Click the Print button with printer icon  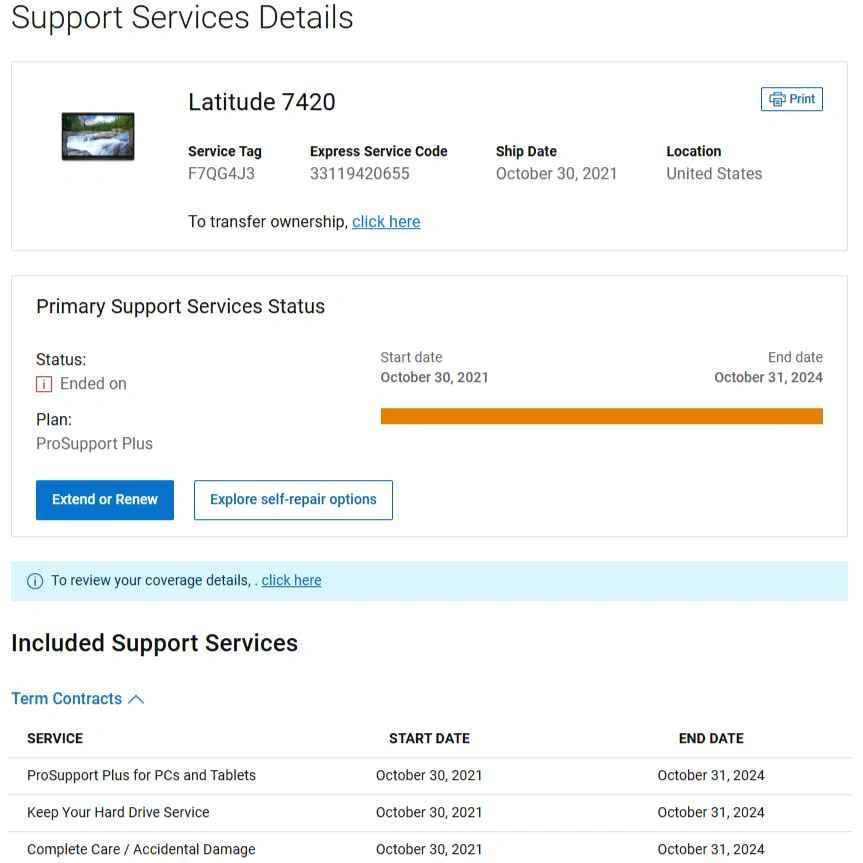pos(791,99)
